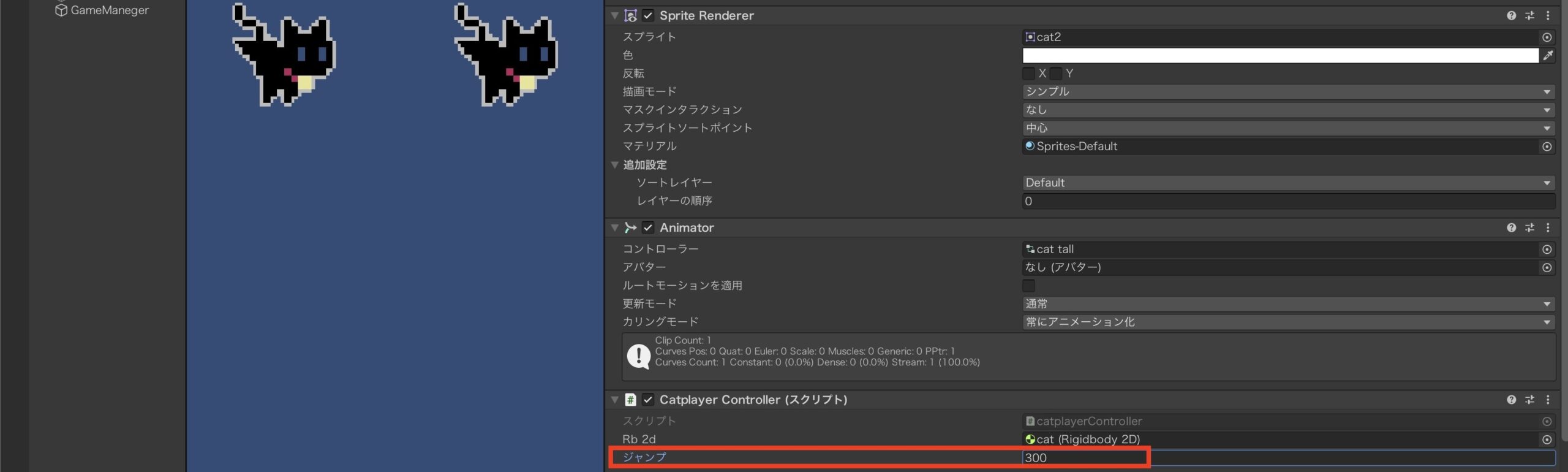Open ソートレイヤー dropdown showing Default
The image size is (1568, 472).
pyautogui.click(x=1289, y=183)
